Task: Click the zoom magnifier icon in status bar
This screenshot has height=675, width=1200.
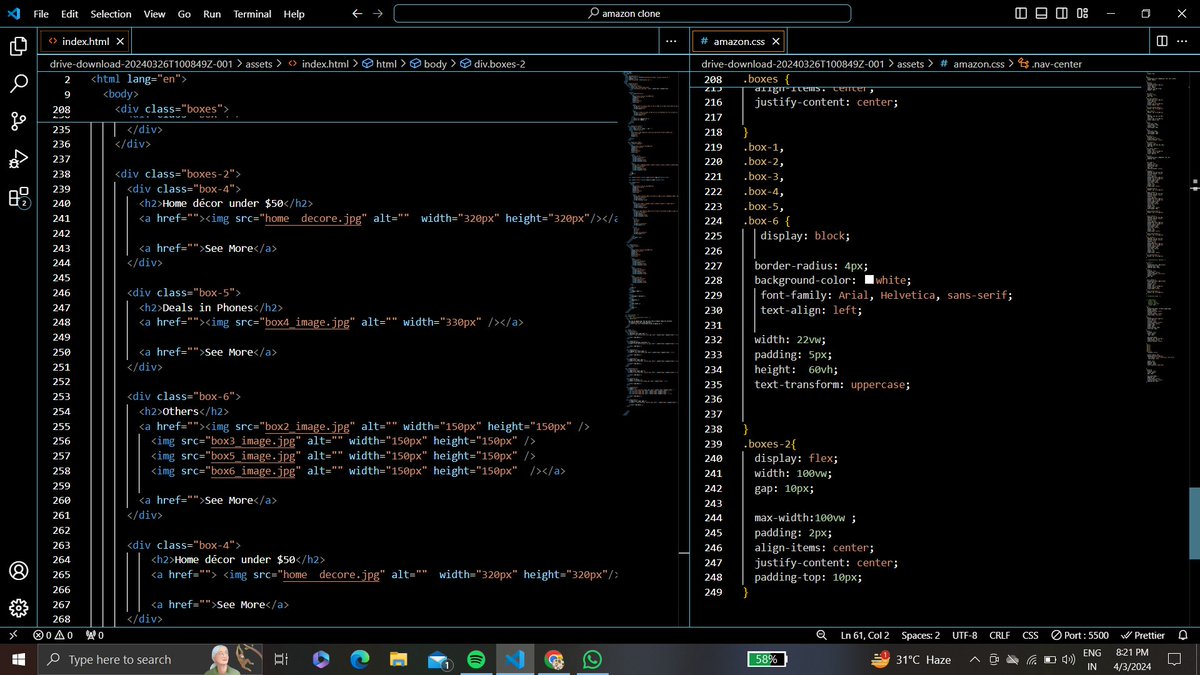Action: tap(822, 635)
